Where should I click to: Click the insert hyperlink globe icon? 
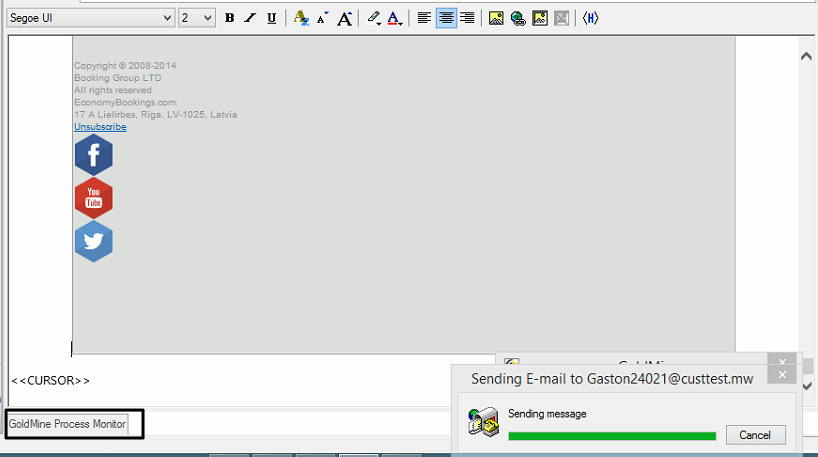517,18
